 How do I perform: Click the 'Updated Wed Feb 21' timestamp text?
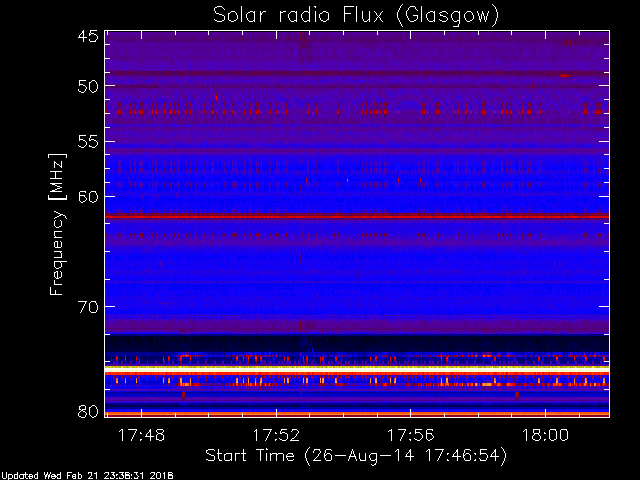87,476
